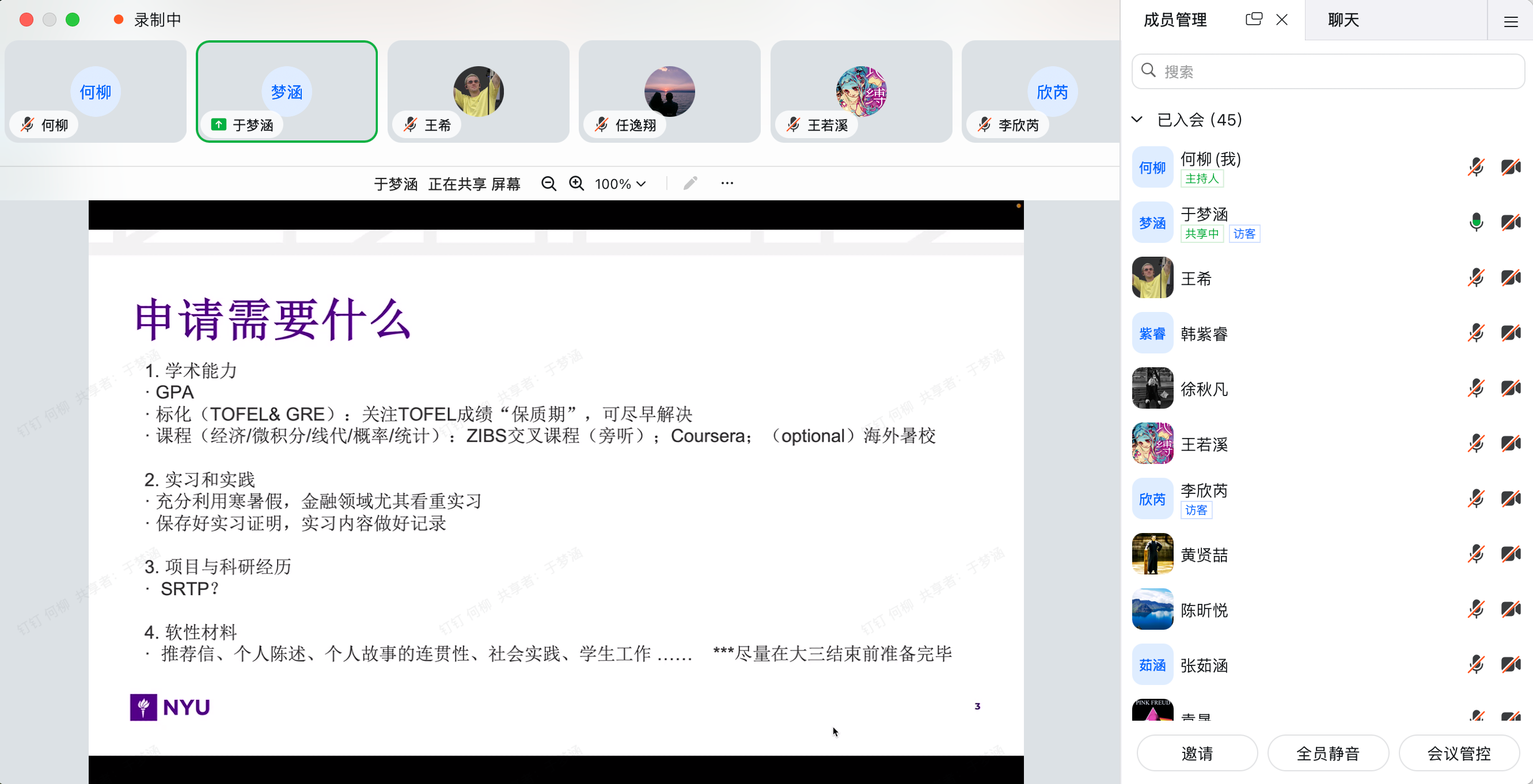The height and width of the screenshot is (784, 1533).
Task: Select the 成员管理 tab
Action: (1175, 20)
